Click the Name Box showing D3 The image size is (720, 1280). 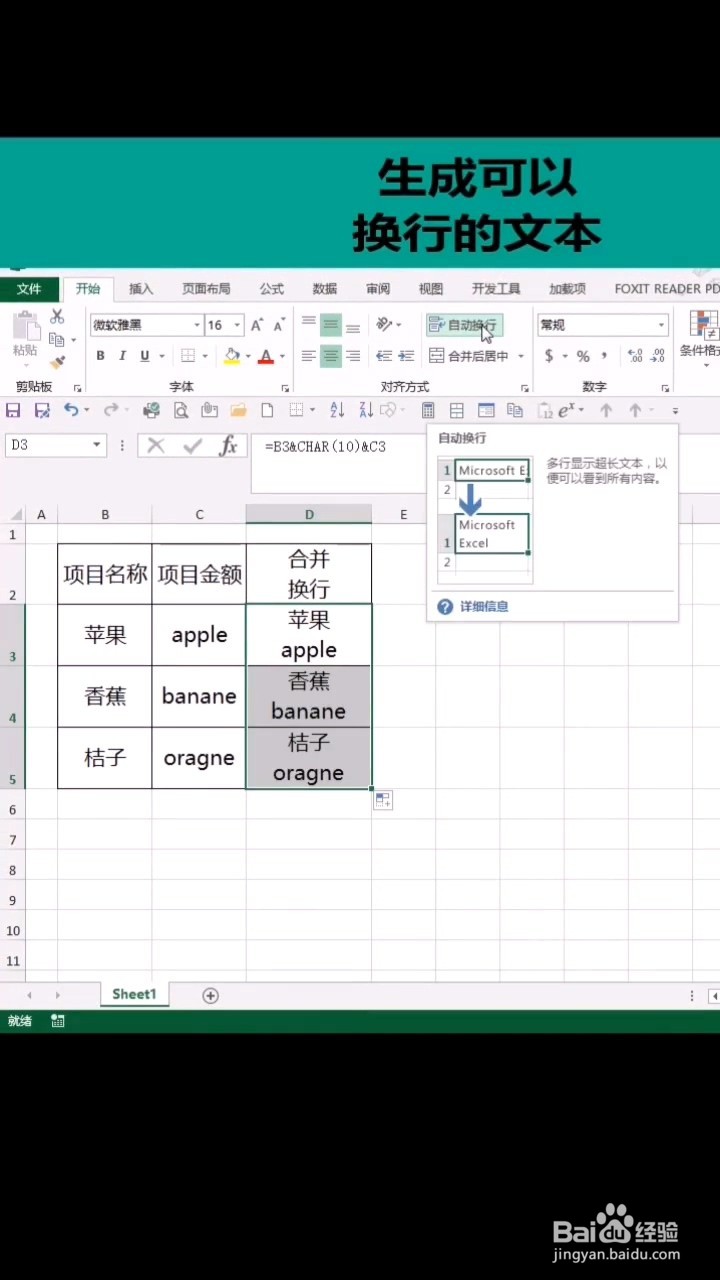55,446
